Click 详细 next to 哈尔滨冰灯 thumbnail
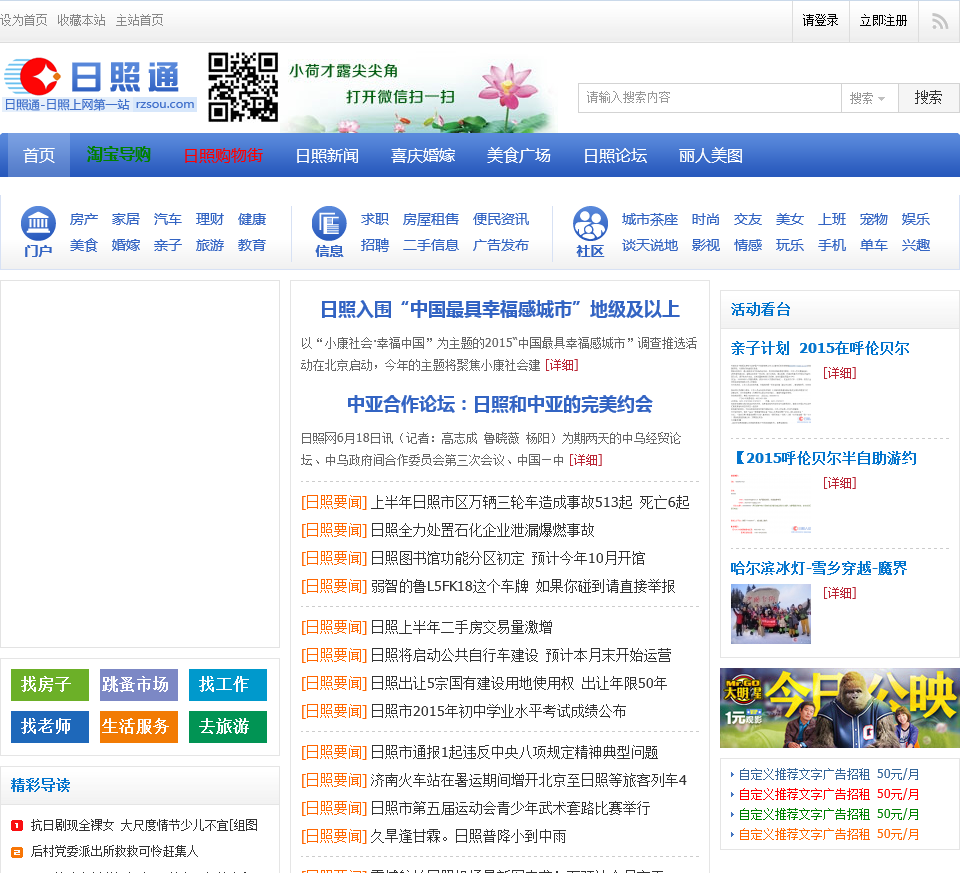The height and width of the screenshot is (873, 960). click(839, 593)
